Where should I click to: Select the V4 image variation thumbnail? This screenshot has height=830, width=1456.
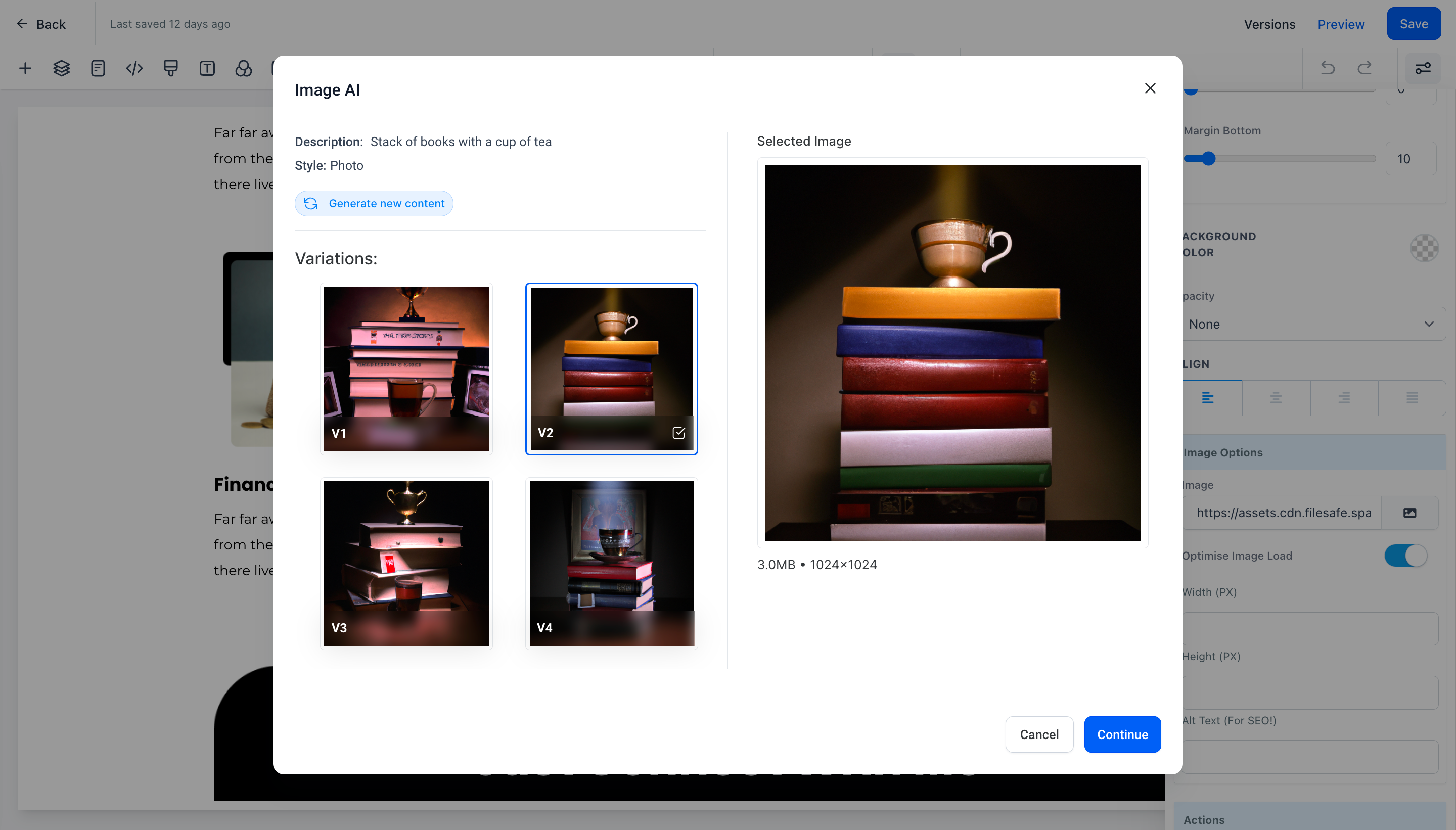611,563
